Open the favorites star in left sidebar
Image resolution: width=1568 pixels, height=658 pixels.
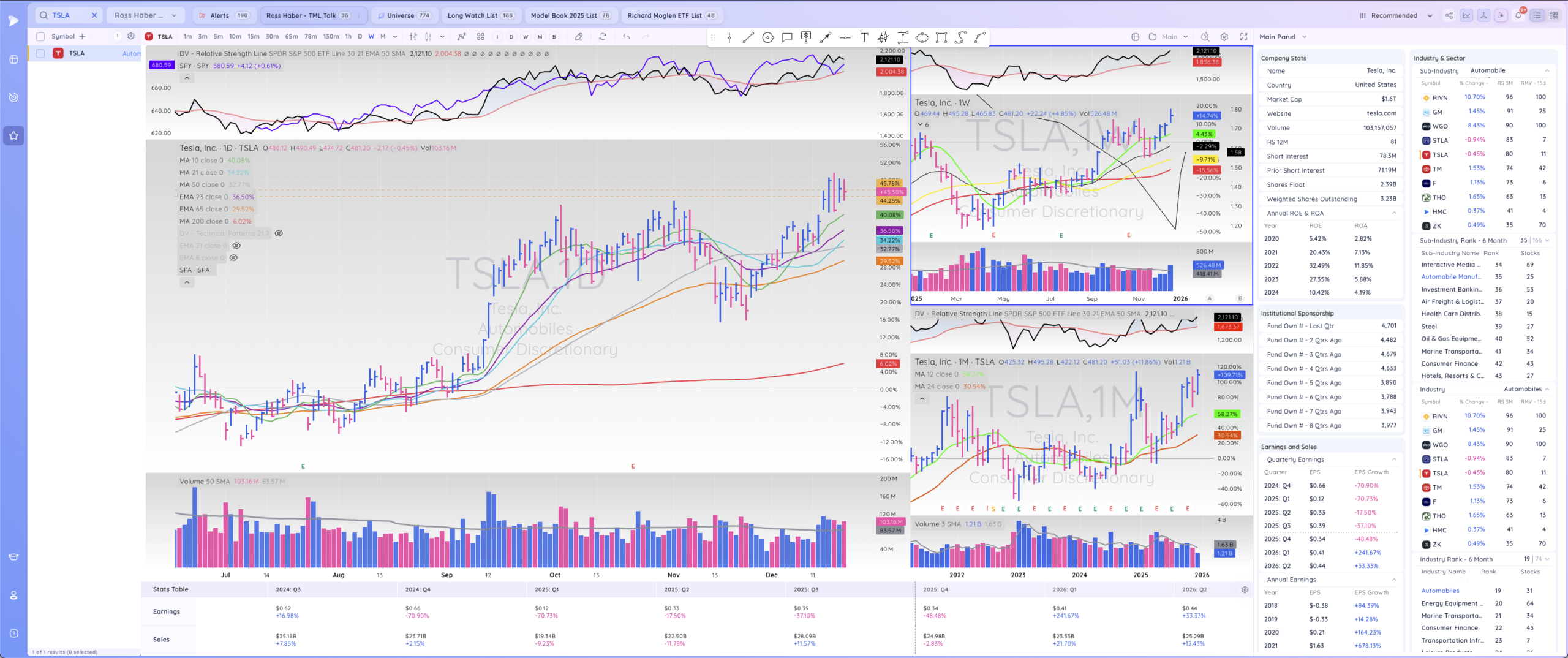13,135
